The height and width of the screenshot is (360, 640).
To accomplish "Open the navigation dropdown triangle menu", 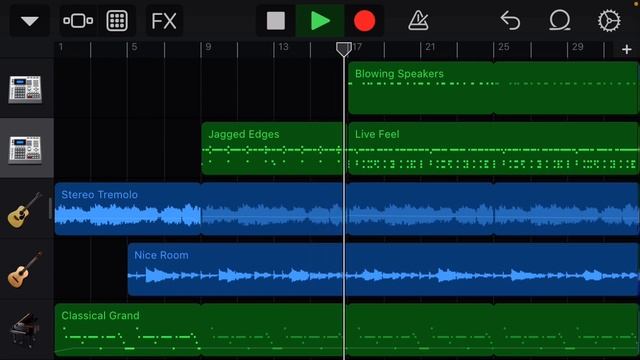I will 29,21.
